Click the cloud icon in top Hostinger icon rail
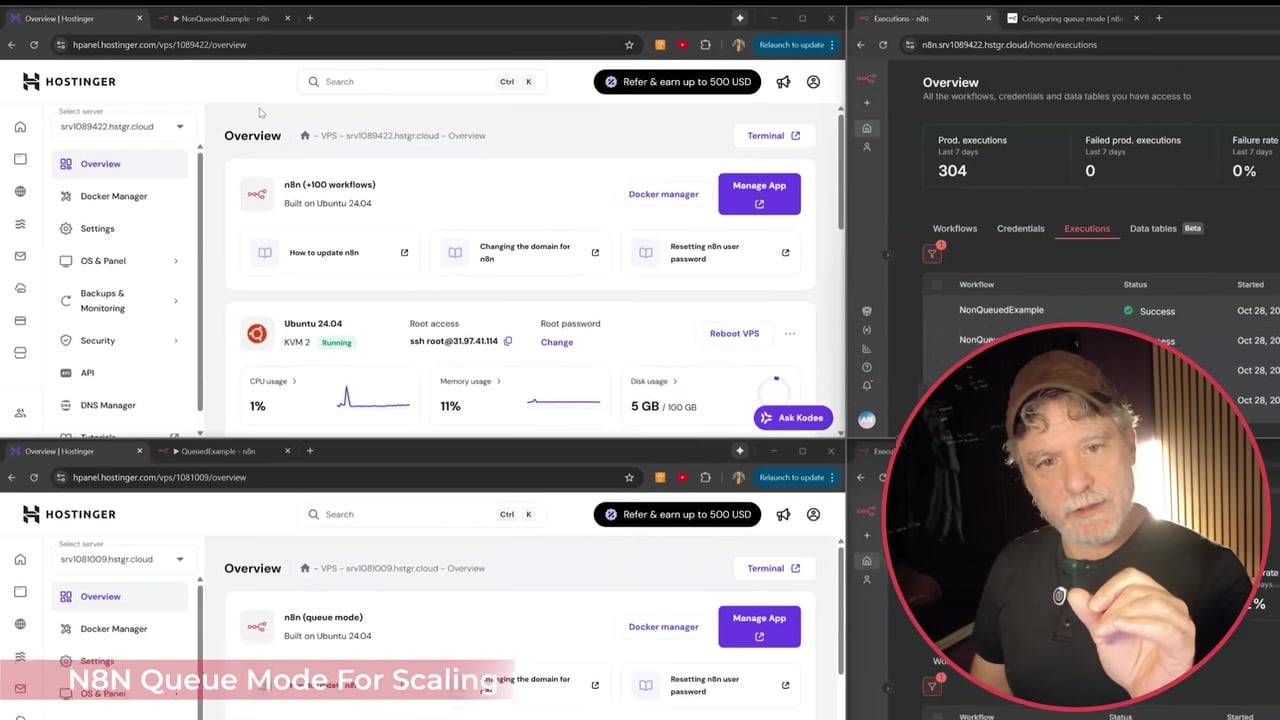 pyautogui.click(x=20, y=289)
